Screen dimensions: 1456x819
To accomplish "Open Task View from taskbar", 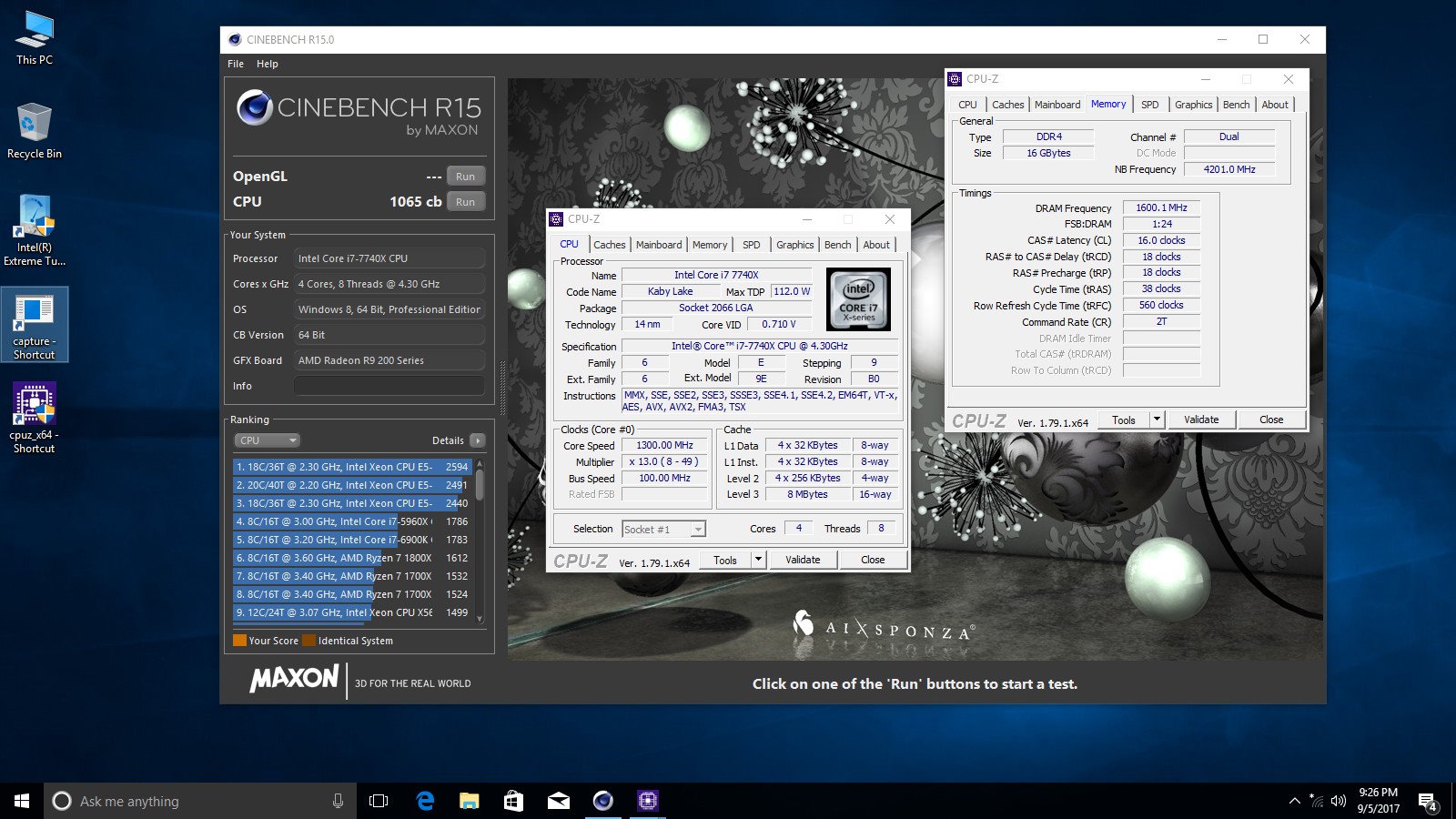I will (379, 801).
